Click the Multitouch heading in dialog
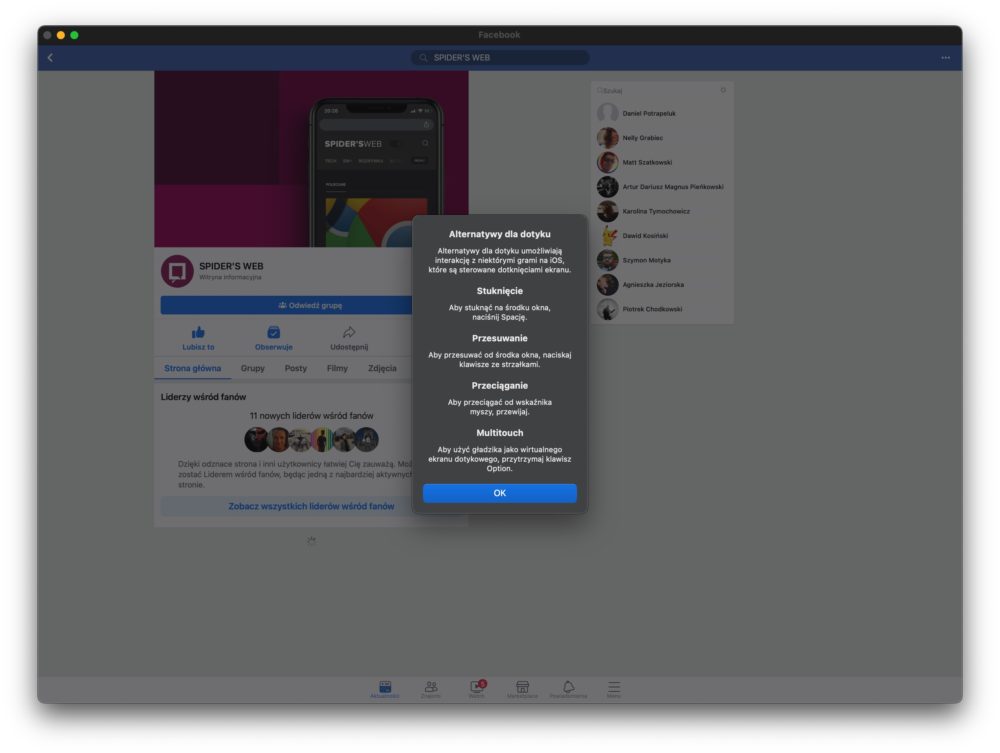Screen dimensions: 1000x753 pos(499,433)
